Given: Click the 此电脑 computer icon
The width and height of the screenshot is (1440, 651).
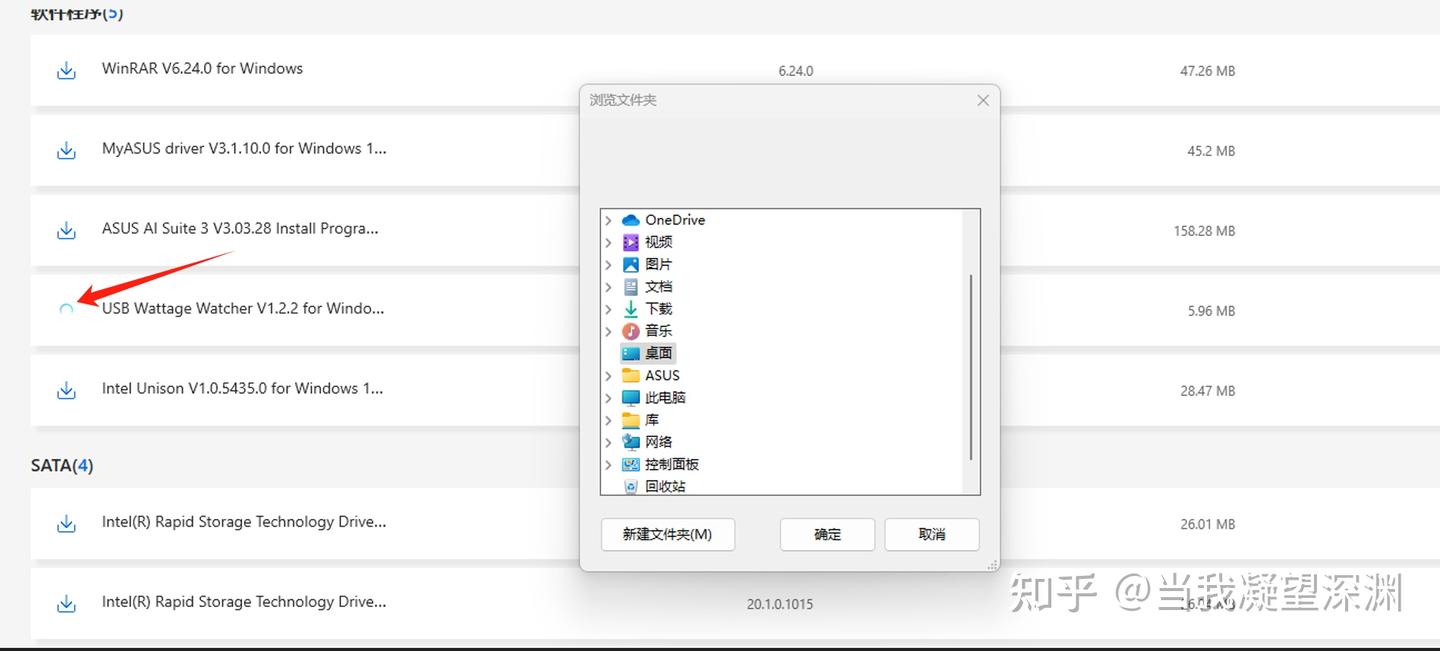Looking at the screenshot, I should [630, 397].
